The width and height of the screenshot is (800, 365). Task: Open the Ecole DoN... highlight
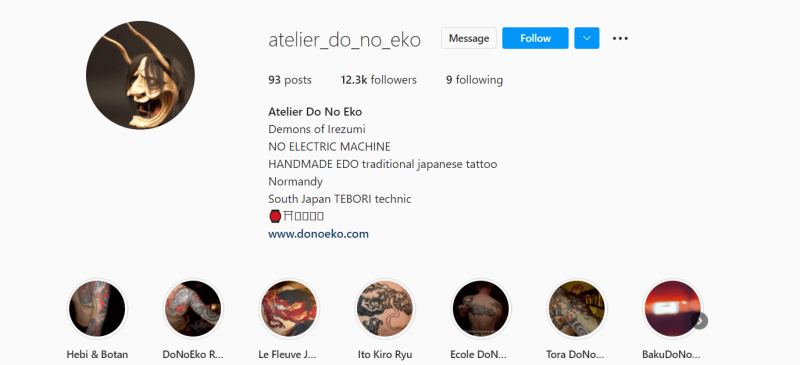481,308
